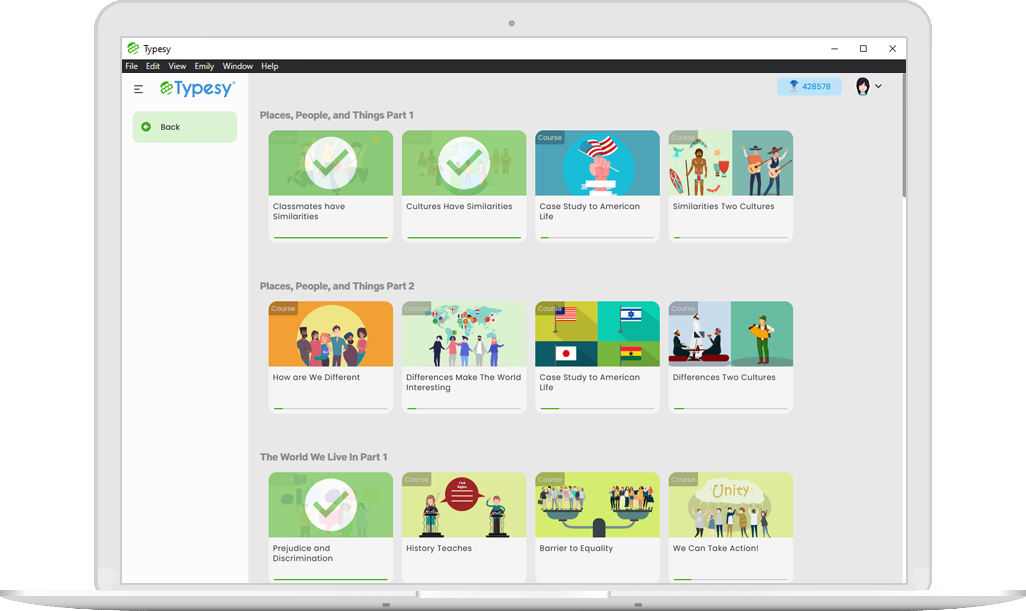Click the checkmark on Cultures Have Similarities

[x=464, y=163]
